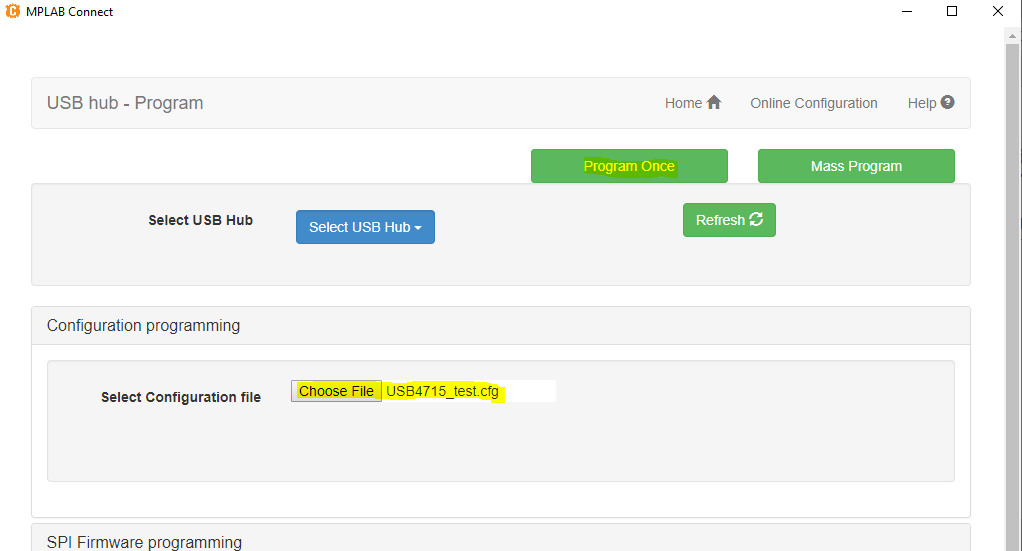Click the MPLAB Connect app logo icon
Viewport: 1022px width, 551px height.
pos(12,11)
